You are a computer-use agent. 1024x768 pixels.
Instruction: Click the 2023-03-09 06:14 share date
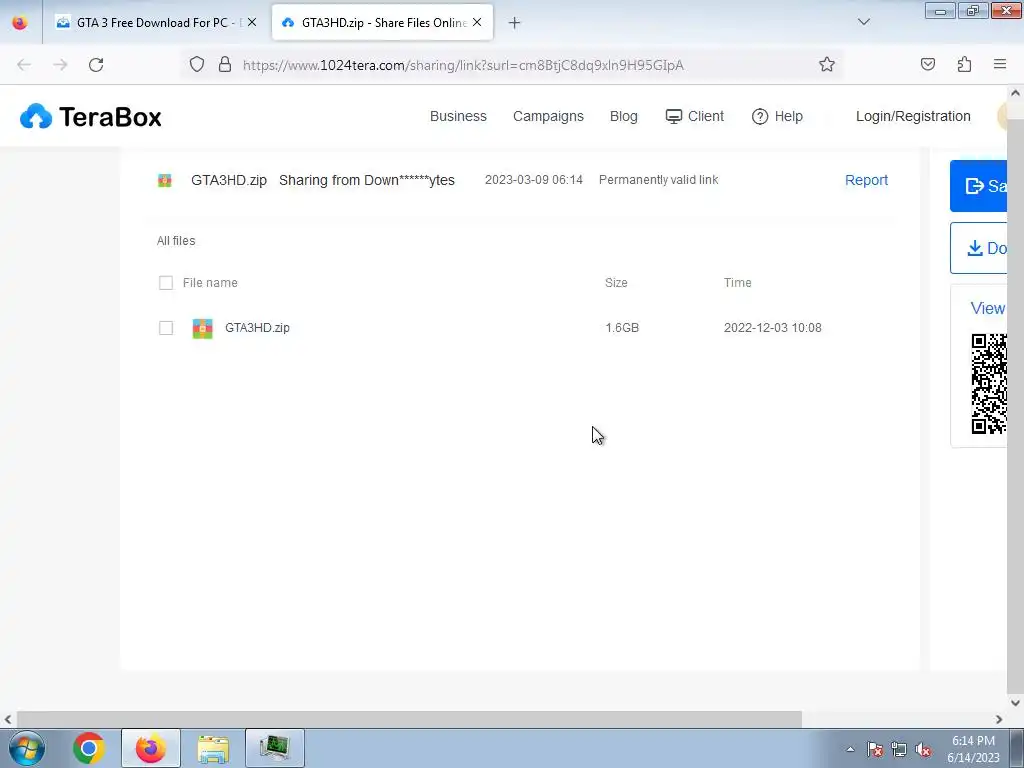point(534,180)
